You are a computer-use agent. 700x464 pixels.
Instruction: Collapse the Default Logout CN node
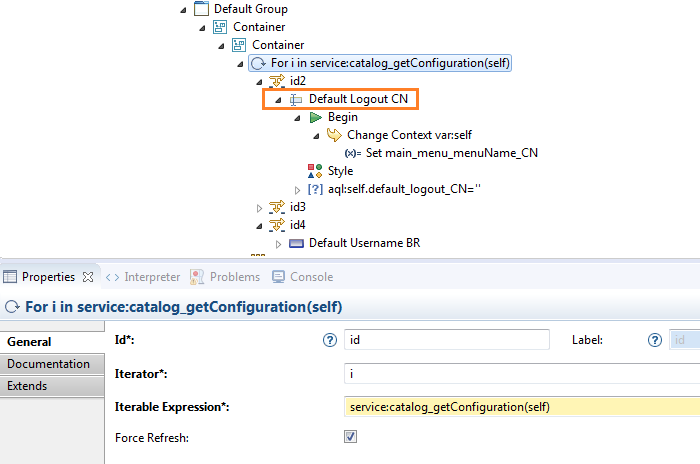point(279,100)
